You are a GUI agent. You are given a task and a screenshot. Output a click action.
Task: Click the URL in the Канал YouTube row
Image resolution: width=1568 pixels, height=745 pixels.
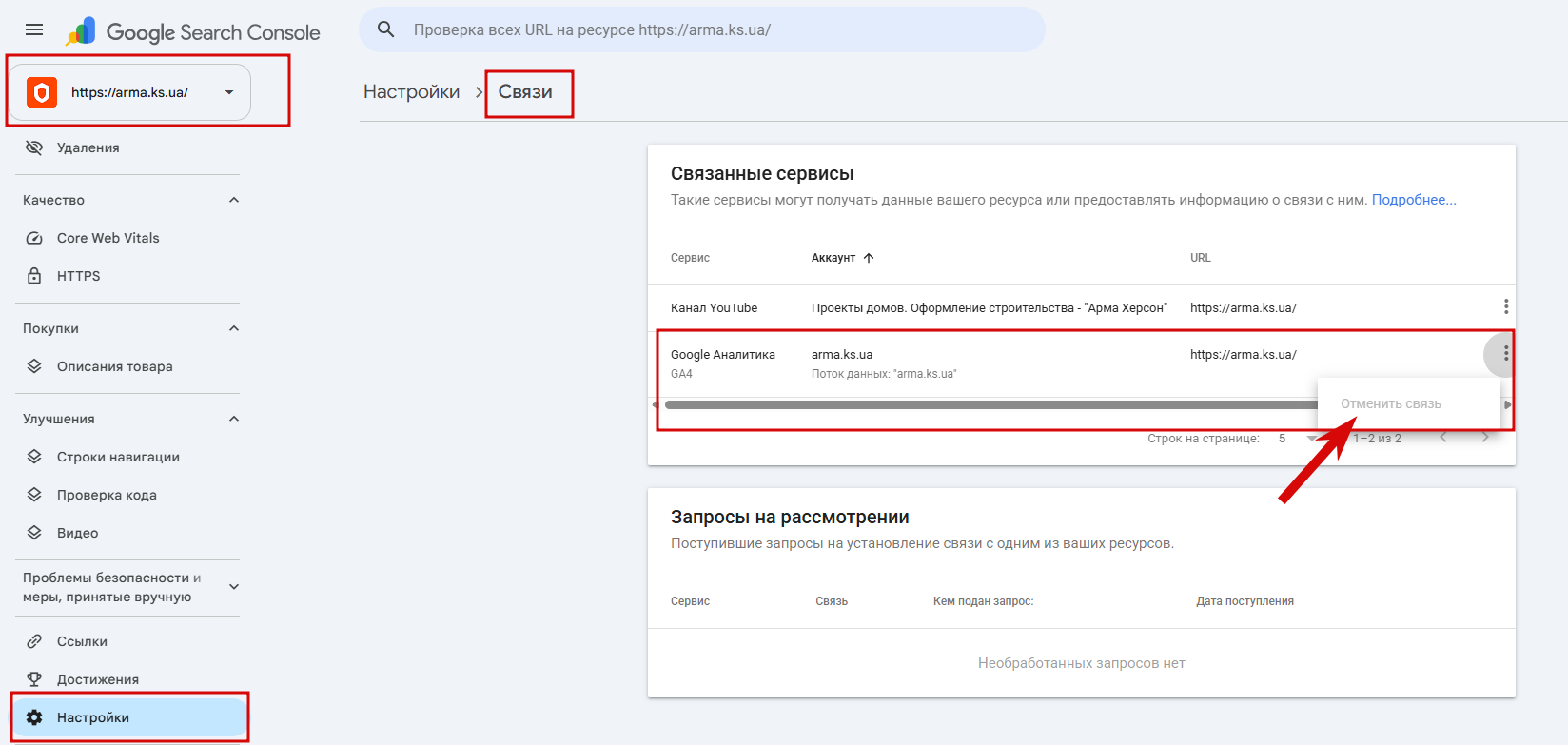(x=1244, y=308)
